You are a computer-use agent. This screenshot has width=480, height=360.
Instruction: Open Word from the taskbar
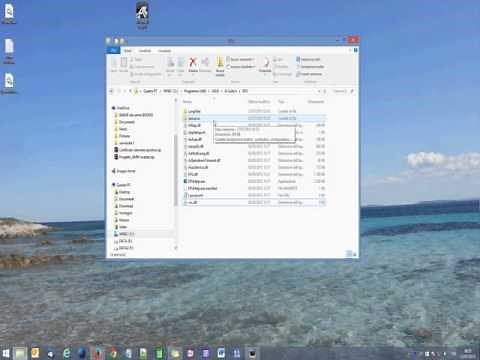[x=221, y=353]
